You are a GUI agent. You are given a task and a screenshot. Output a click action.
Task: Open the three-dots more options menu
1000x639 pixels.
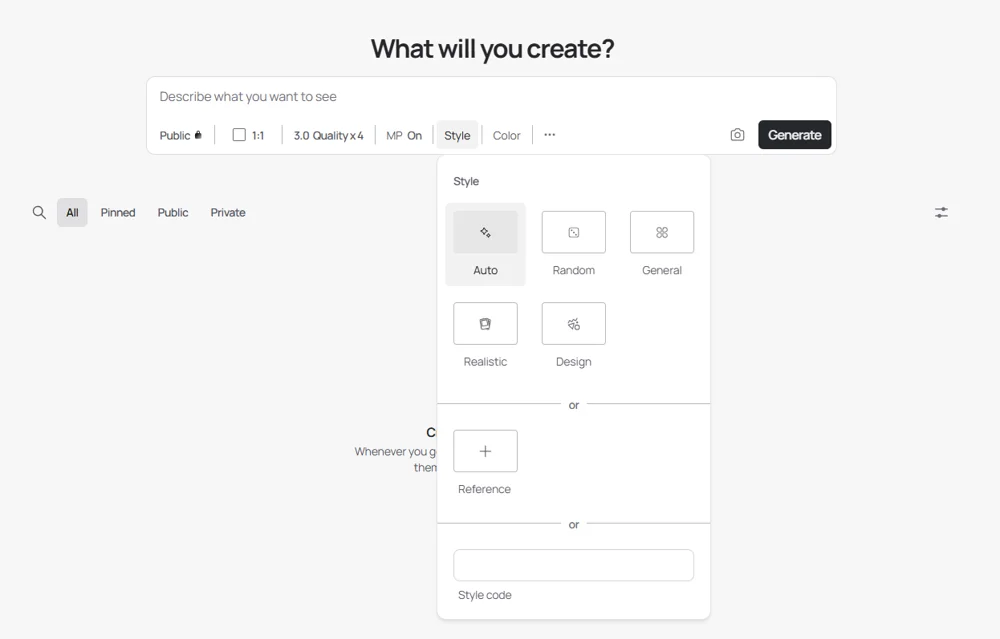point(550,135)
